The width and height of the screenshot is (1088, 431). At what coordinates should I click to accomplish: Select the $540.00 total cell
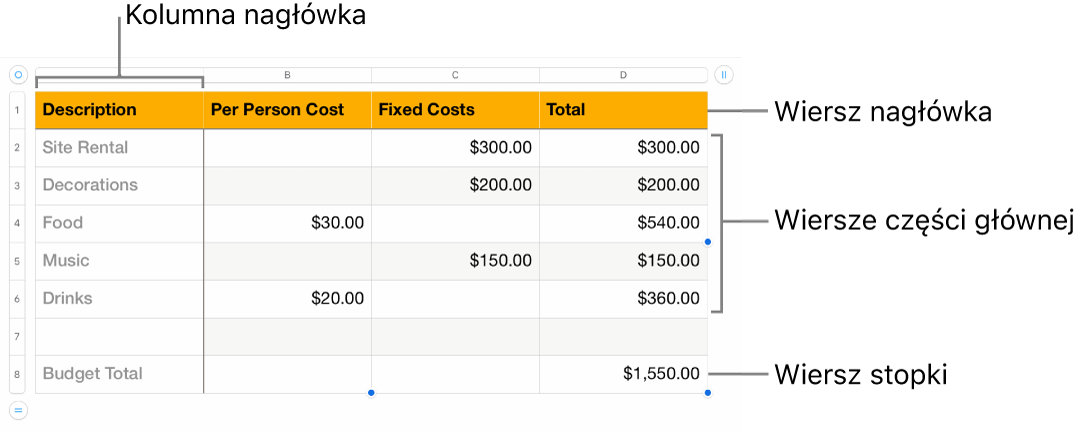click(x=623, y=223)
